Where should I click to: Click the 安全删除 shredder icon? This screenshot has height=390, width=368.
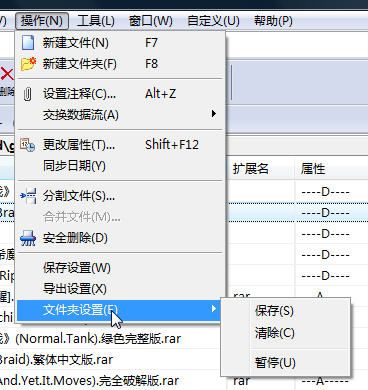[x=28, y=238]
